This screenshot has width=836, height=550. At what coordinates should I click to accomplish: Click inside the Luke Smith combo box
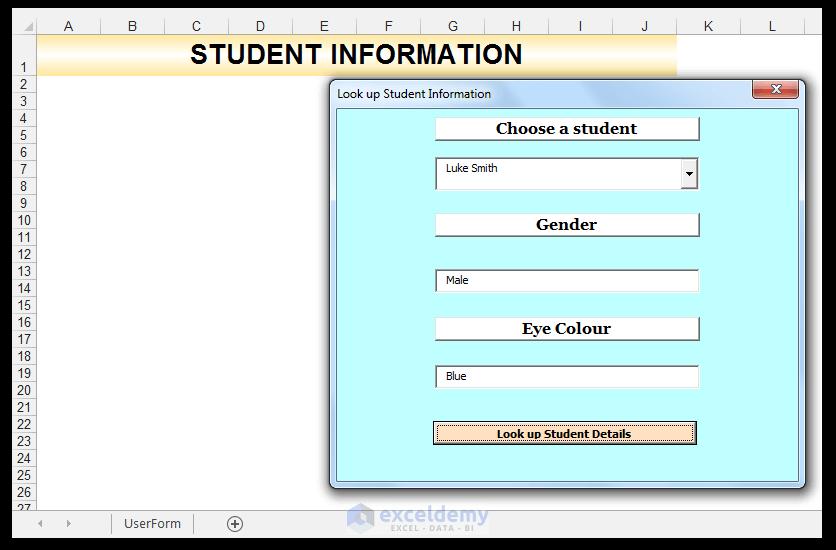(558, 174)
